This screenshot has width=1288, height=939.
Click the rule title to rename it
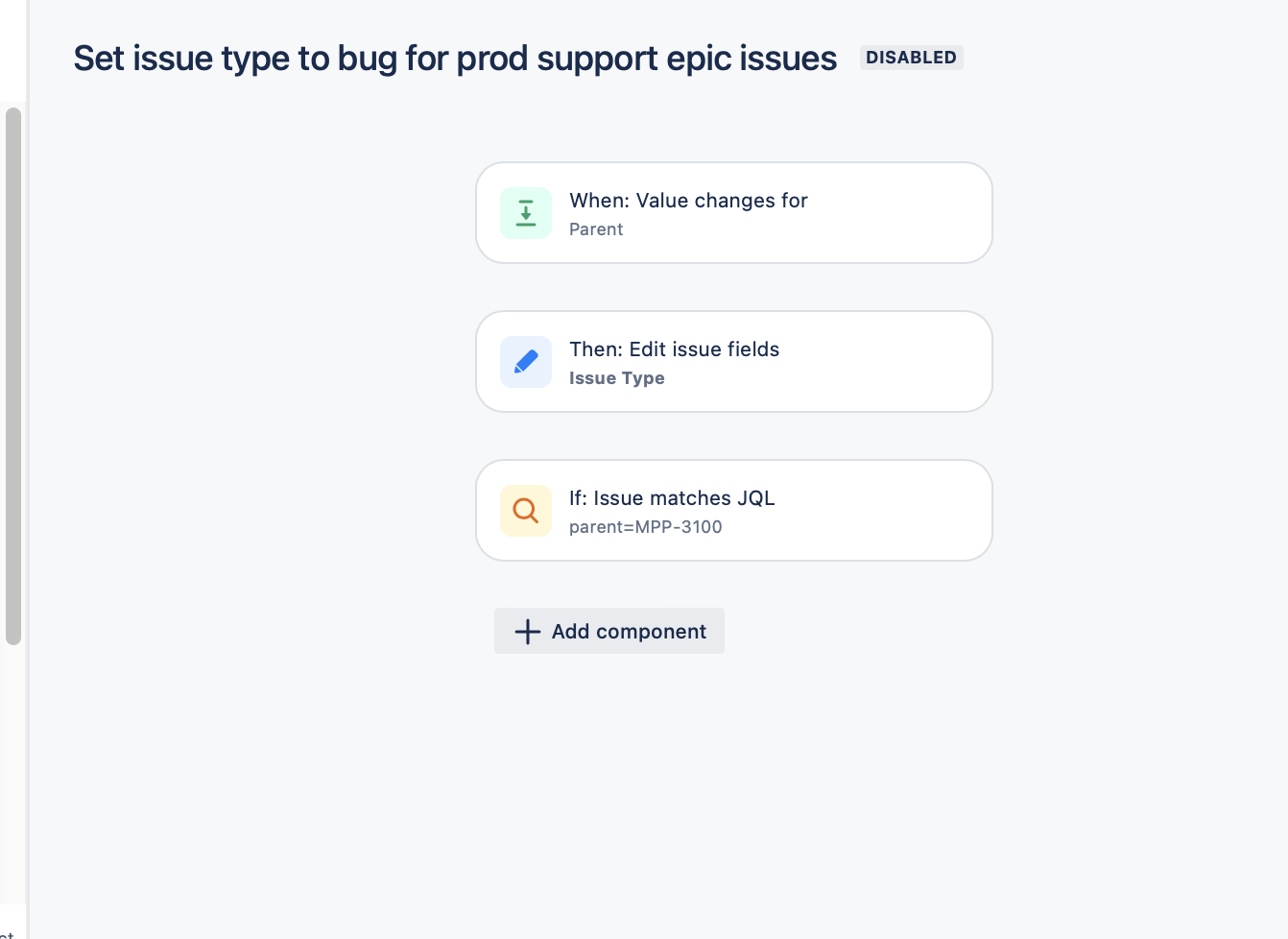(454, 58)
